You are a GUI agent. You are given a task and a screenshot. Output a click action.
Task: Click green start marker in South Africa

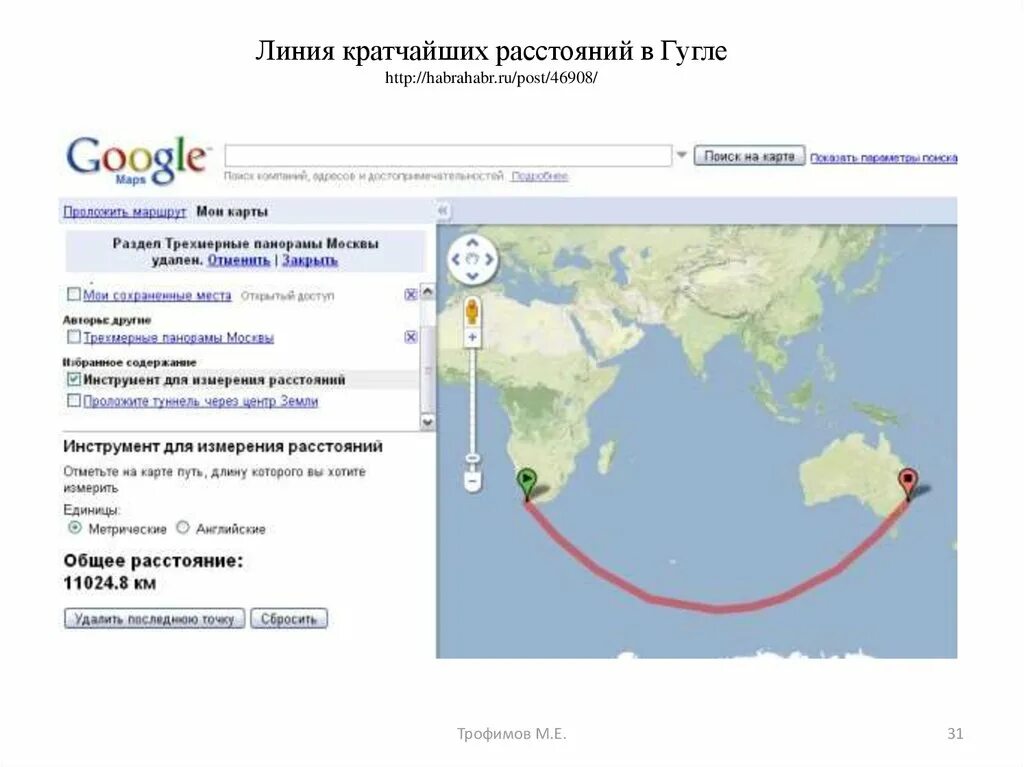(526, 484)
